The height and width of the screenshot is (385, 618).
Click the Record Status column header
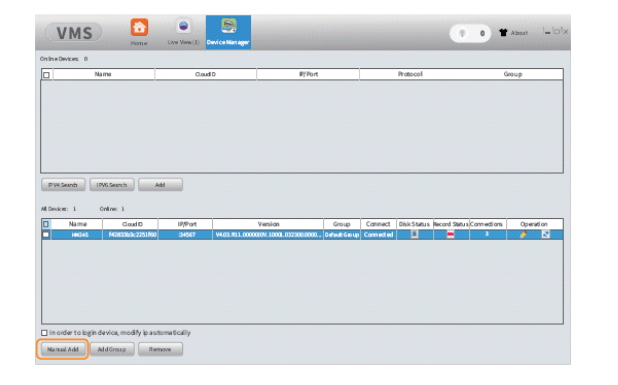click(451, 224)
